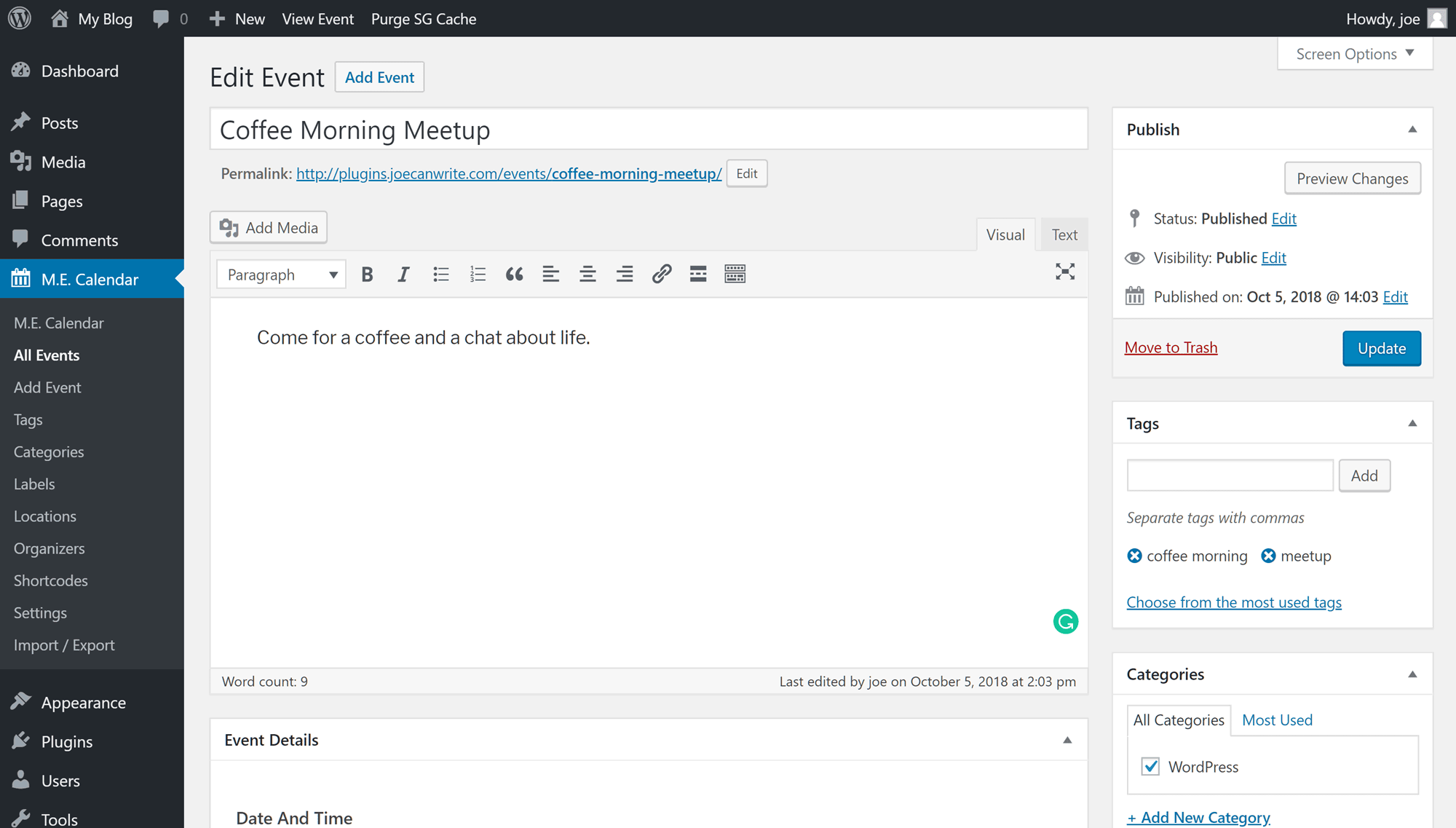Image resolution: width=1456 pixels, height=828 pixels.
Task: Open Most Used categories tab
Action: pos(1277,720)
